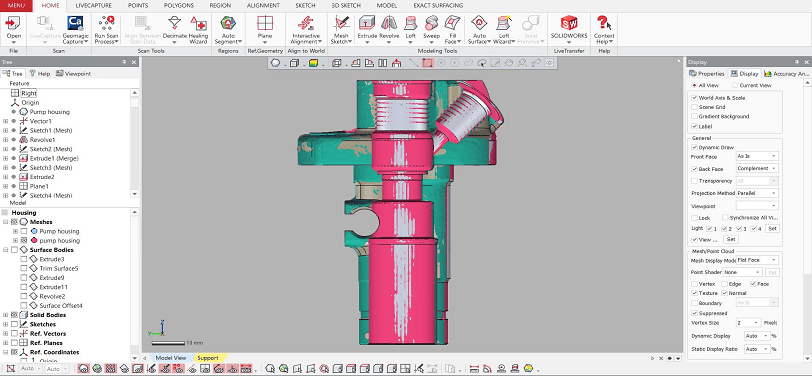
Task: Select the Current View radio button
Action: click(735, 85)
